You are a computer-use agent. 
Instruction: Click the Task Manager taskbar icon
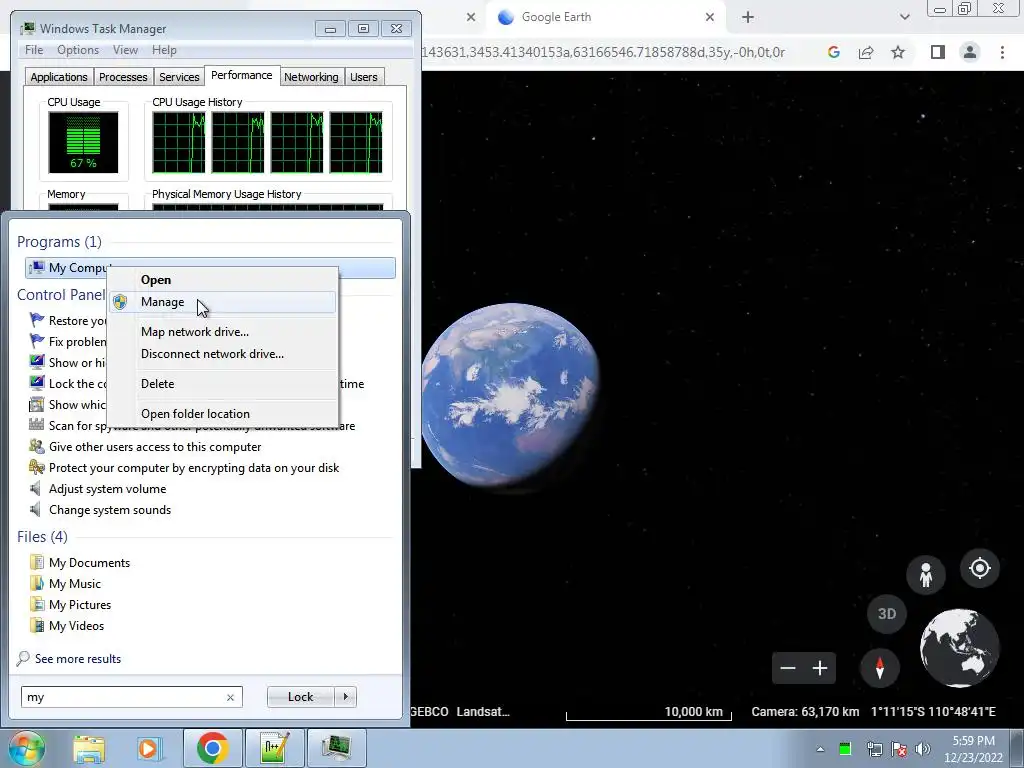(336, 748)
